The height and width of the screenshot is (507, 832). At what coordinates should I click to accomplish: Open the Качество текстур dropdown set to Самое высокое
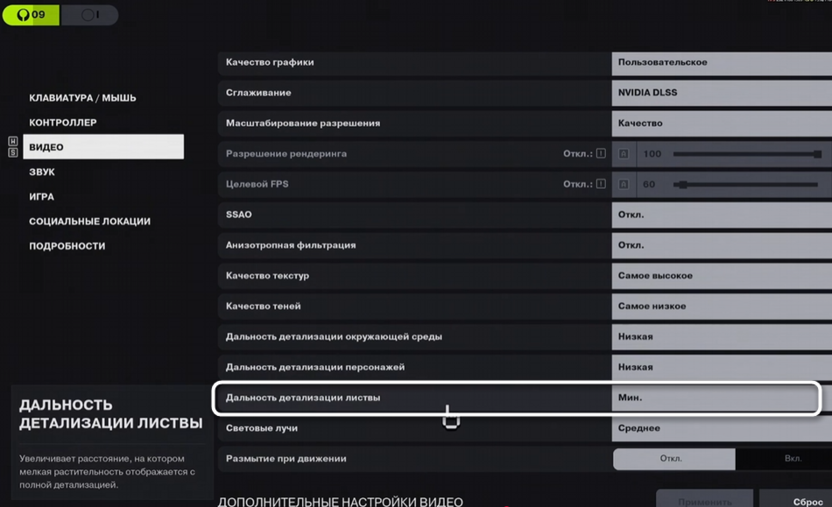point(721,276)
